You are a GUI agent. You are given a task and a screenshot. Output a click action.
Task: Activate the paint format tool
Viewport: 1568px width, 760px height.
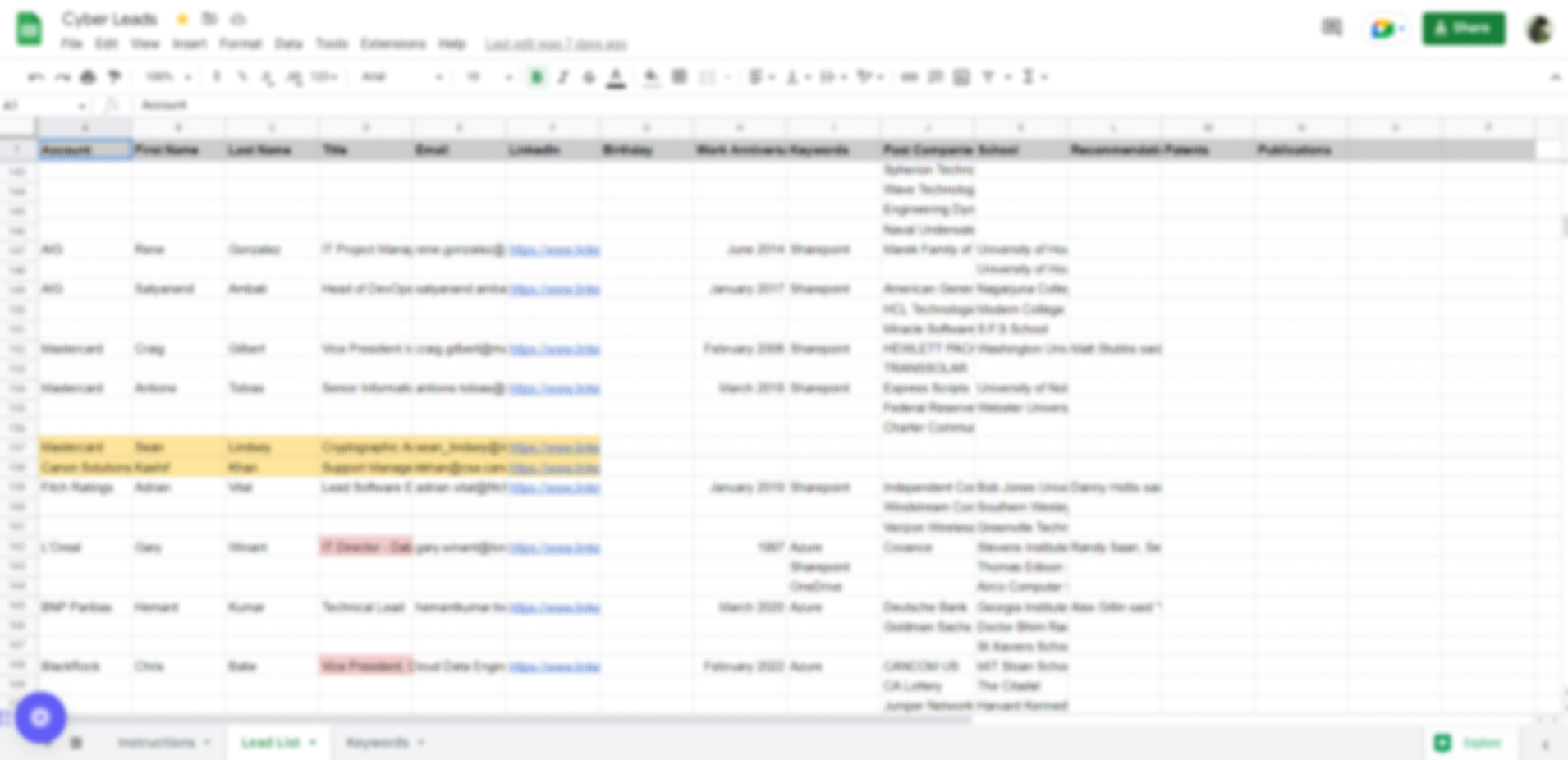click(x=115, y=77)
